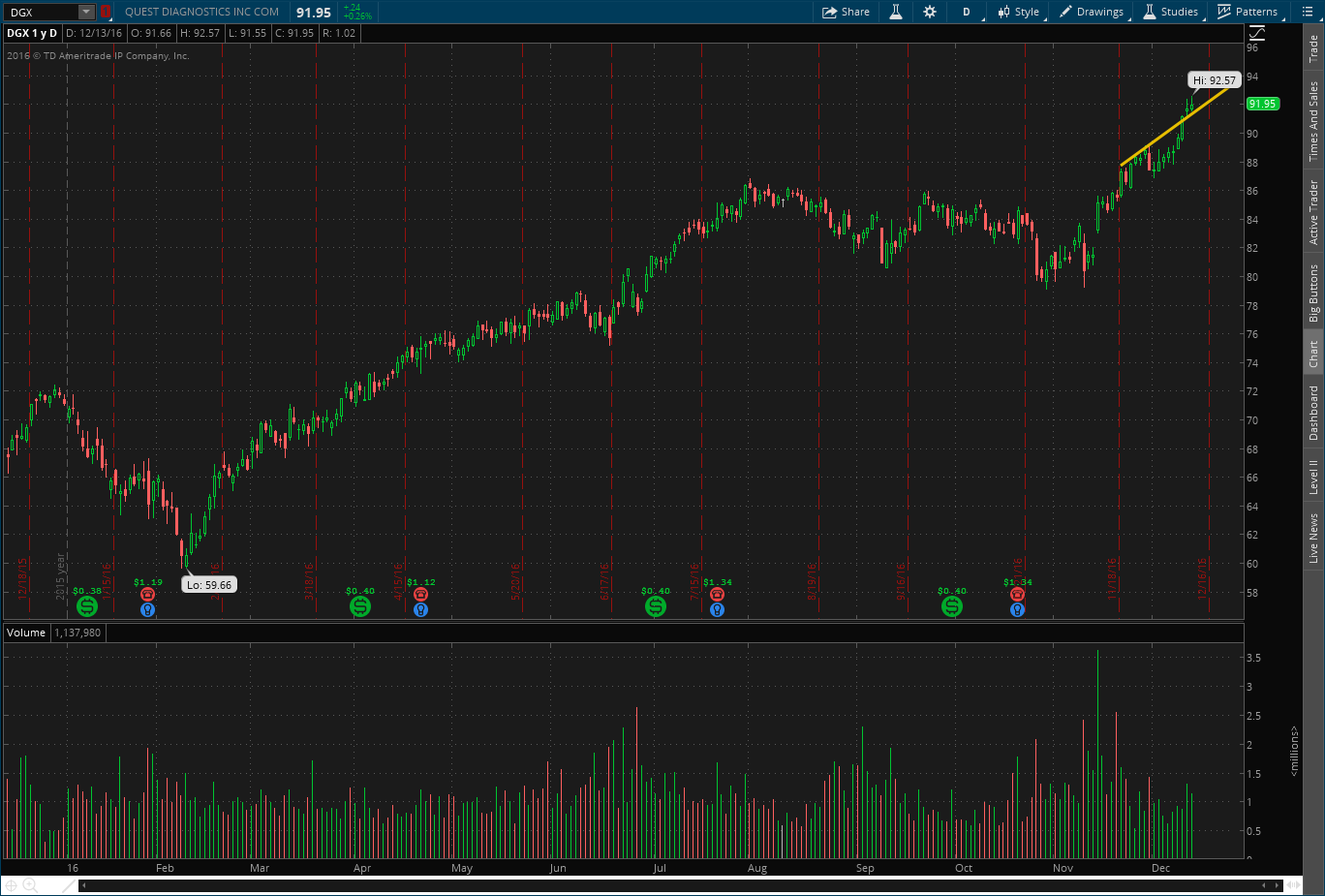Click the $0.40 dividend icon in April
The height and width of the screenshot is (896, 1325).
360,606
